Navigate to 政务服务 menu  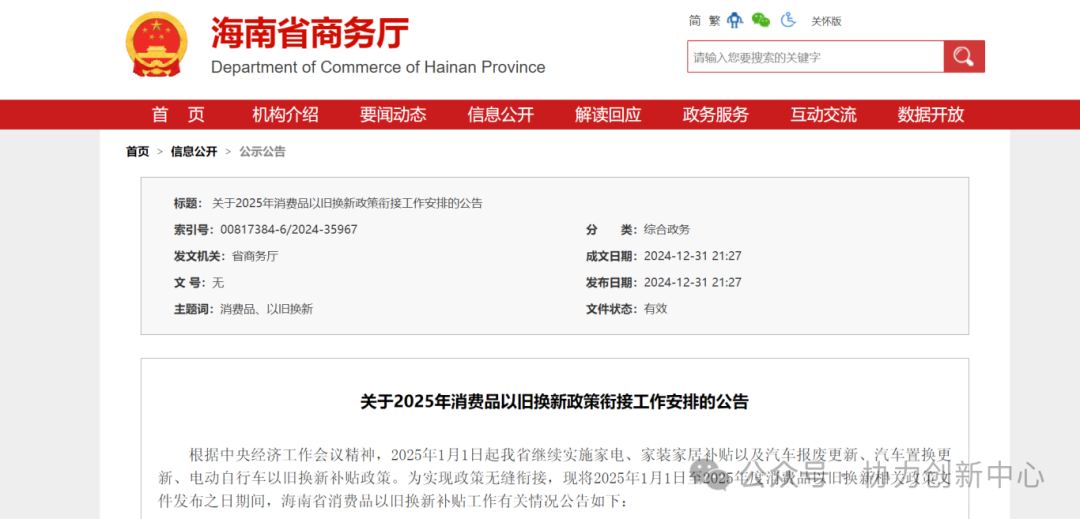(716, 115)
